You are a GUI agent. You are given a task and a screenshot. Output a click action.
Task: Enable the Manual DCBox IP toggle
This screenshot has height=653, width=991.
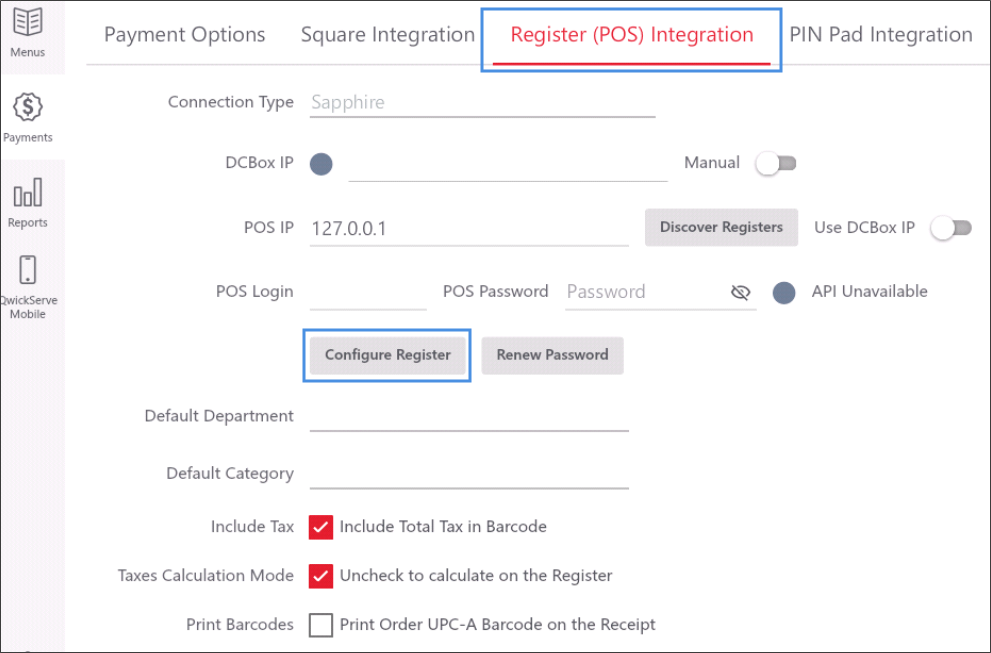pos(776,164)
